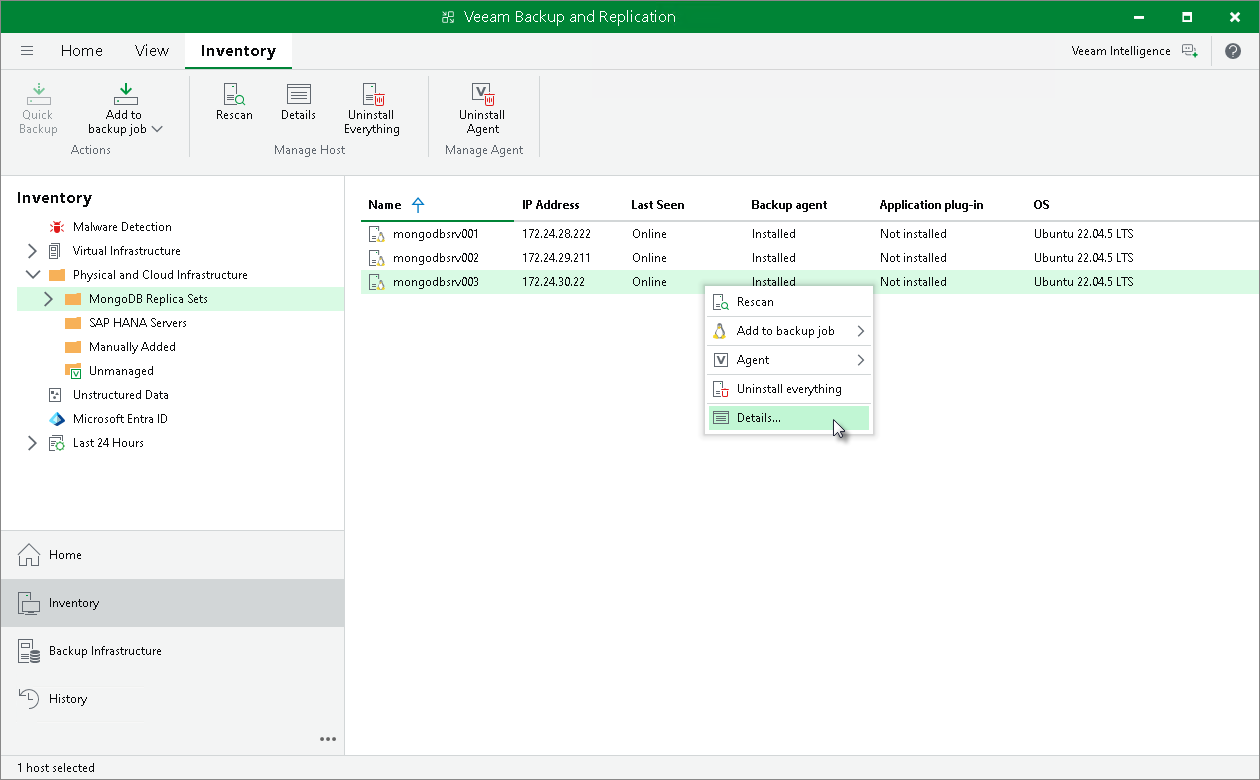Open the Agent context submenu
The image size is (1260, 780).
(x=789, y=360)
